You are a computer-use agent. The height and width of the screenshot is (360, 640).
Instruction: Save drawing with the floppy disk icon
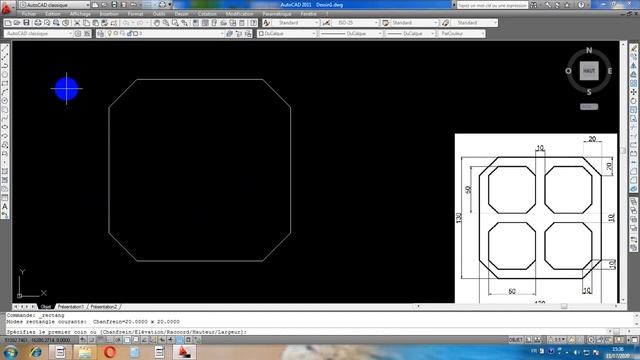tap(26, 23)
